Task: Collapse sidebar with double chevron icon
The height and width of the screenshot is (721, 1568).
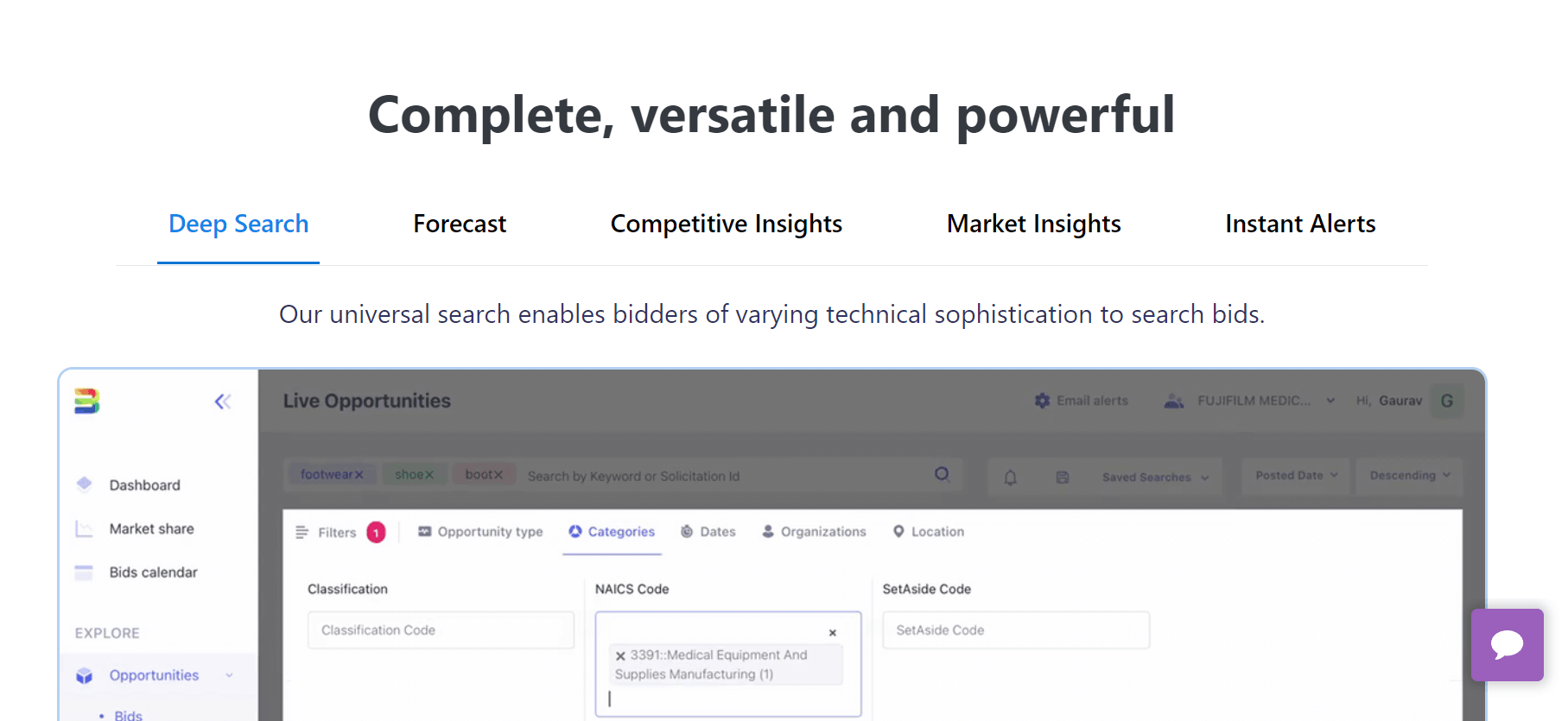Action: pyautogui.click(x=223, y=402)
